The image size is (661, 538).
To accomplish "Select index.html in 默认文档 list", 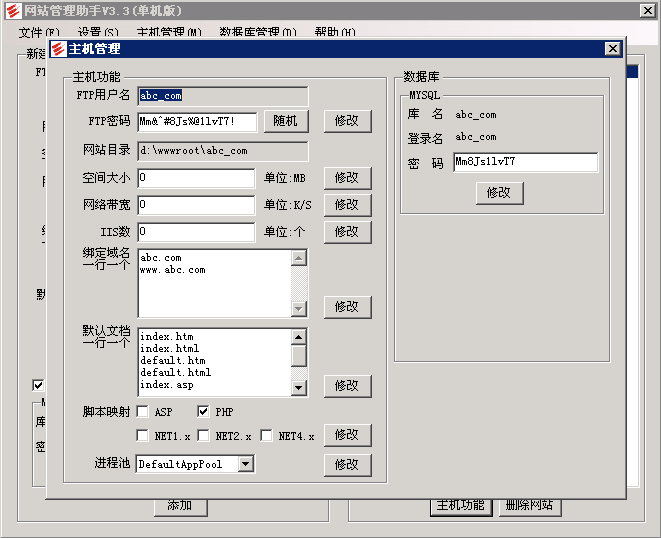I will point(169,348).
